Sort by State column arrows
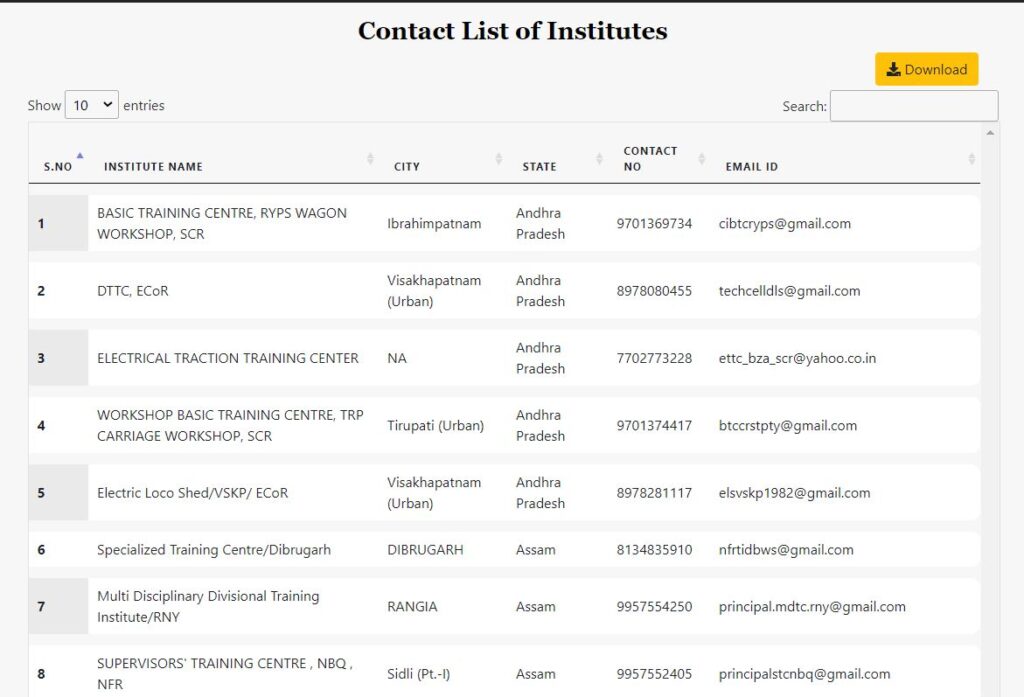Viewport: 1024px width, 697px height. (599, 159)
